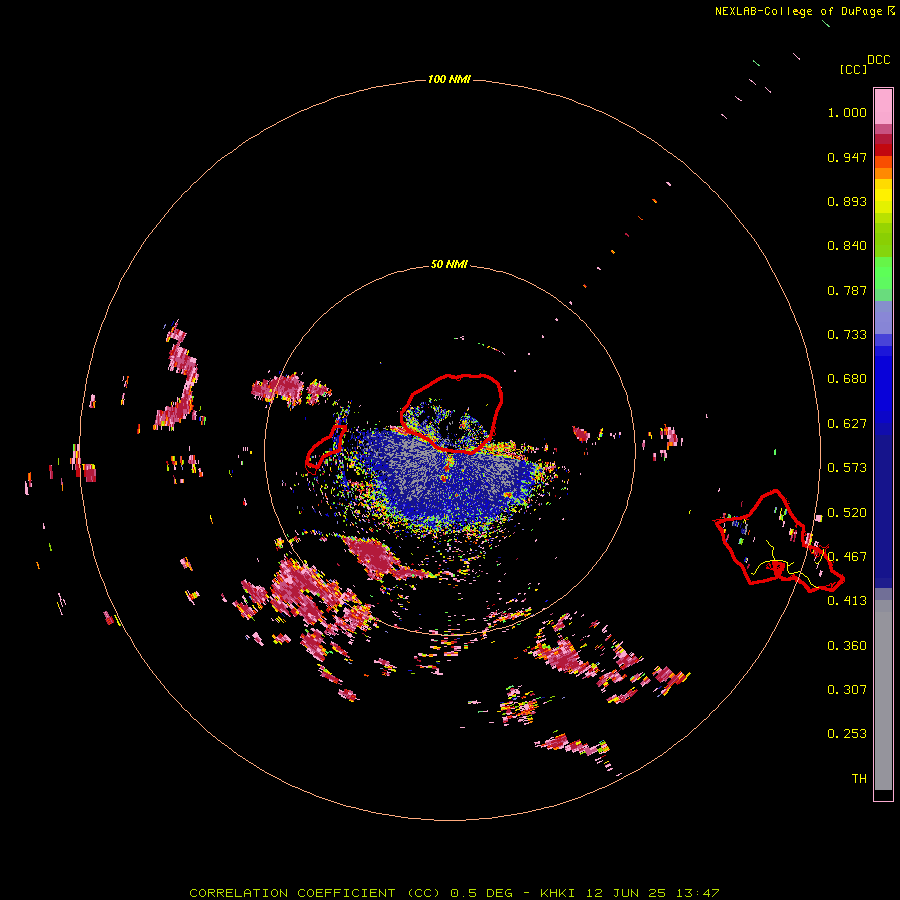Select the 0.840 scale value
This screenshot has height=900, width=900.
tap(847, 246)
